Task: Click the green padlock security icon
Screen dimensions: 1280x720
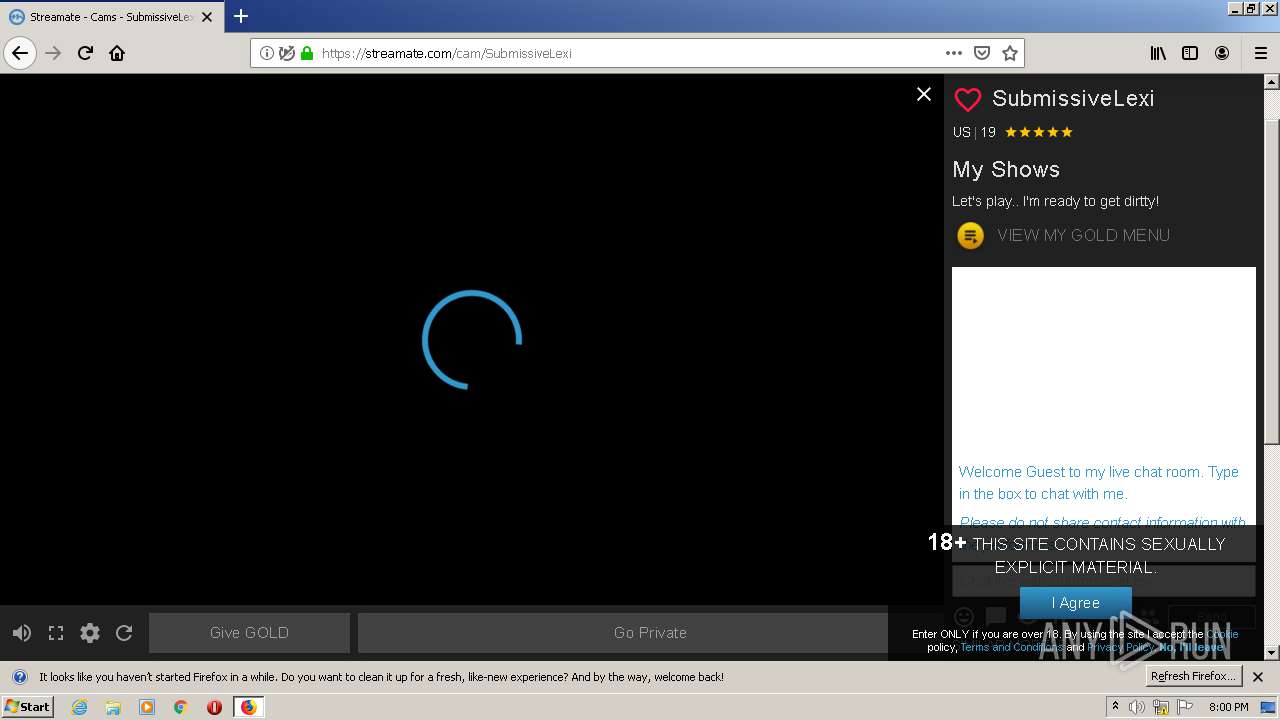Action: (x=306, y=53)
